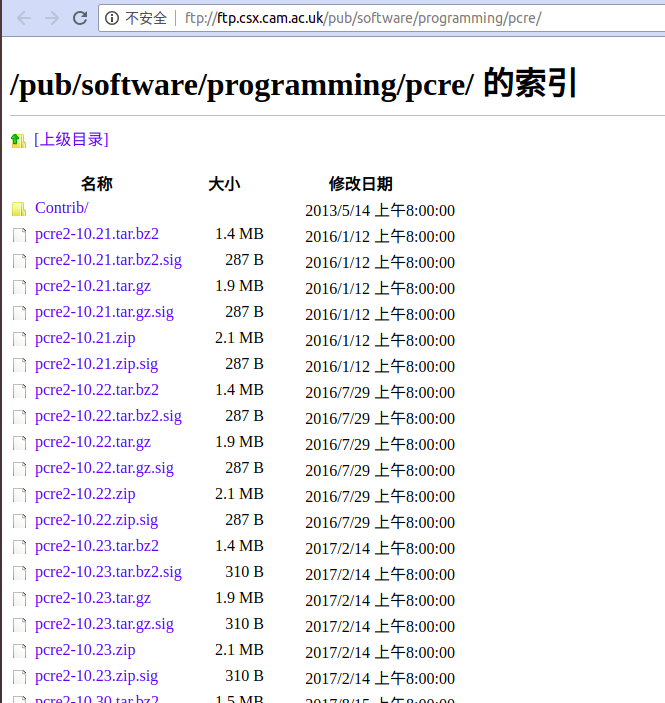
Task: Click file icon beside pcre2-10.21.zip.sig
Action: 19,365
